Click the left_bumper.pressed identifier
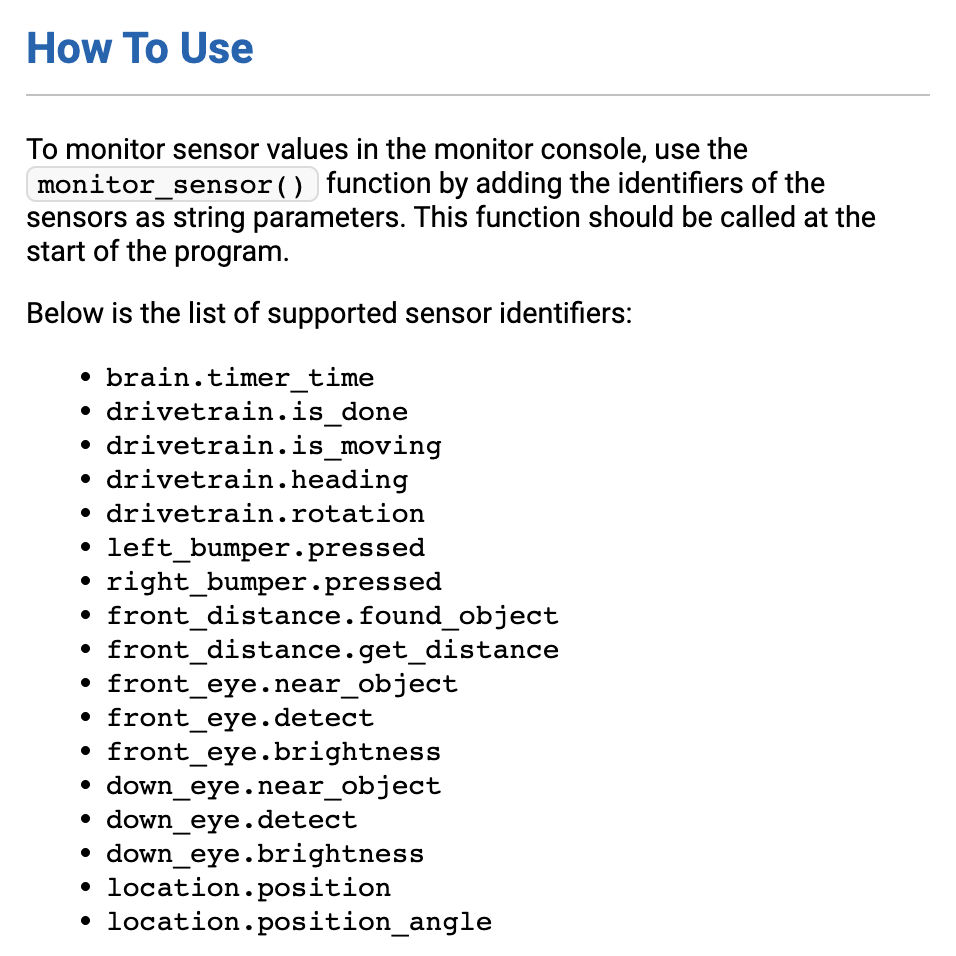This screenshot has height=956, width=956. [x=265, y=548]
